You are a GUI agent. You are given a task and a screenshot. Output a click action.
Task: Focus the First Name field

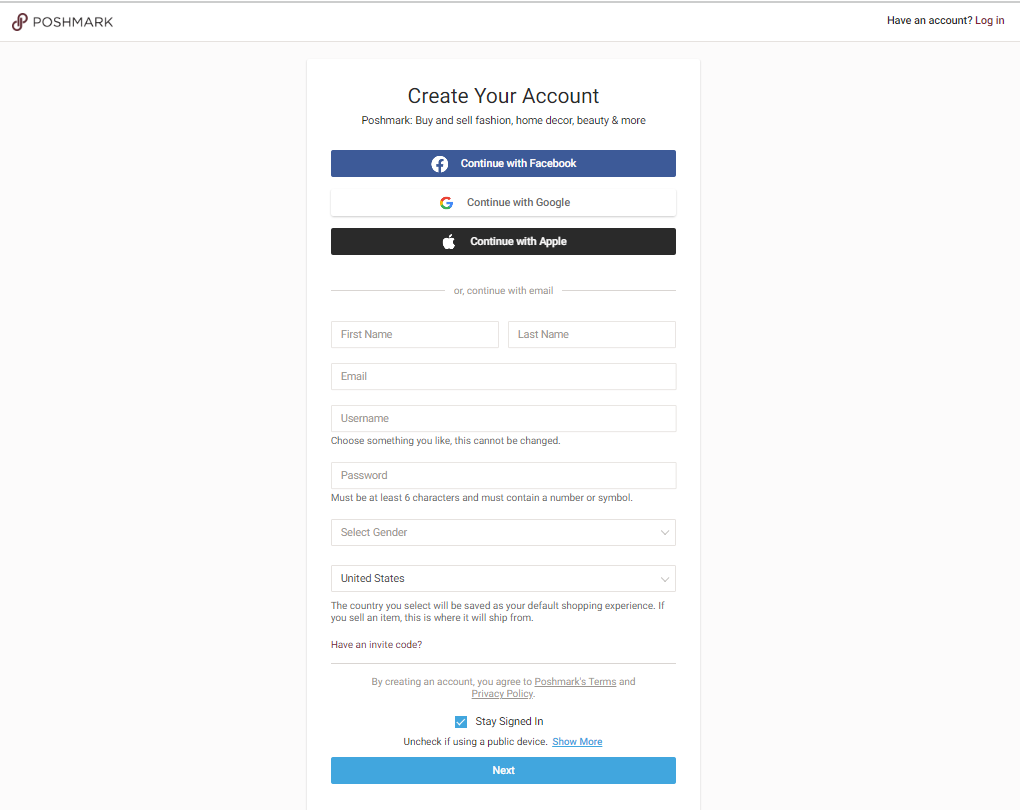point(414,335)
